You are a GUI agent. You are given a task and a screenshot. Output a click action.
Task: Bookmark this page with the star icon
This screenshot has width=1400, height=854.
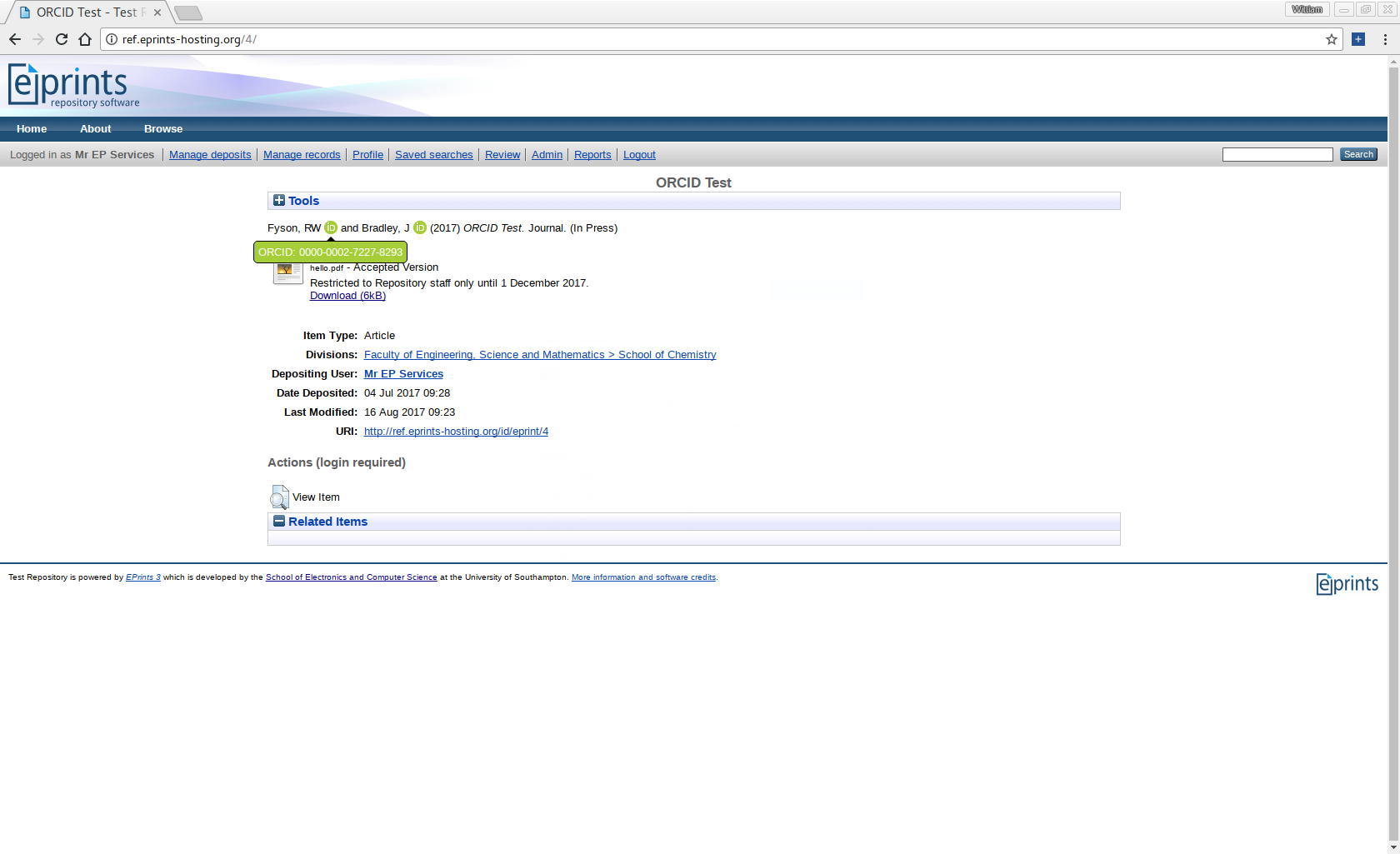point(1331,39)
